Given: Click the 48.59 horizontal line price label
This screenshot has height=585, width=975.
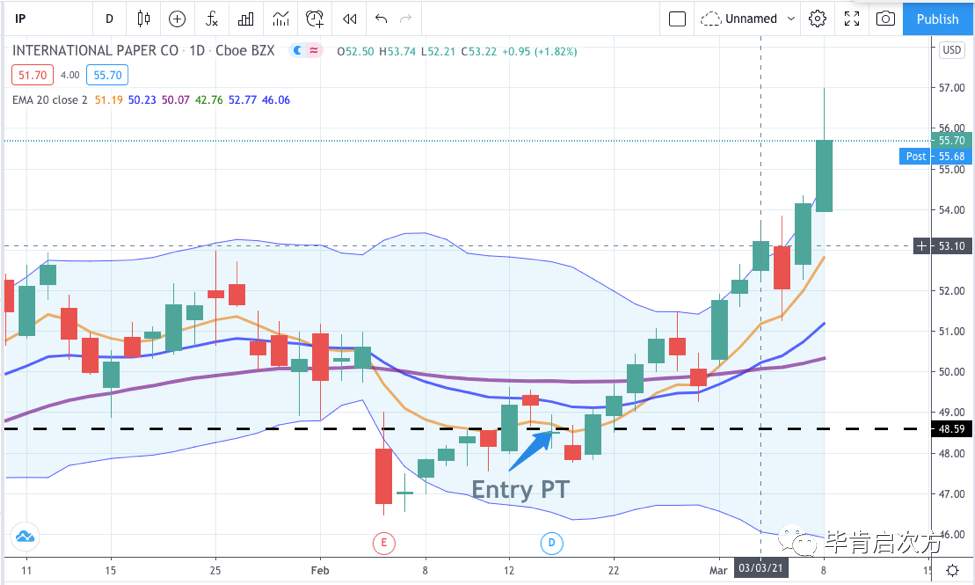Looking at the screenshot, I should click(x=951, y=429).
